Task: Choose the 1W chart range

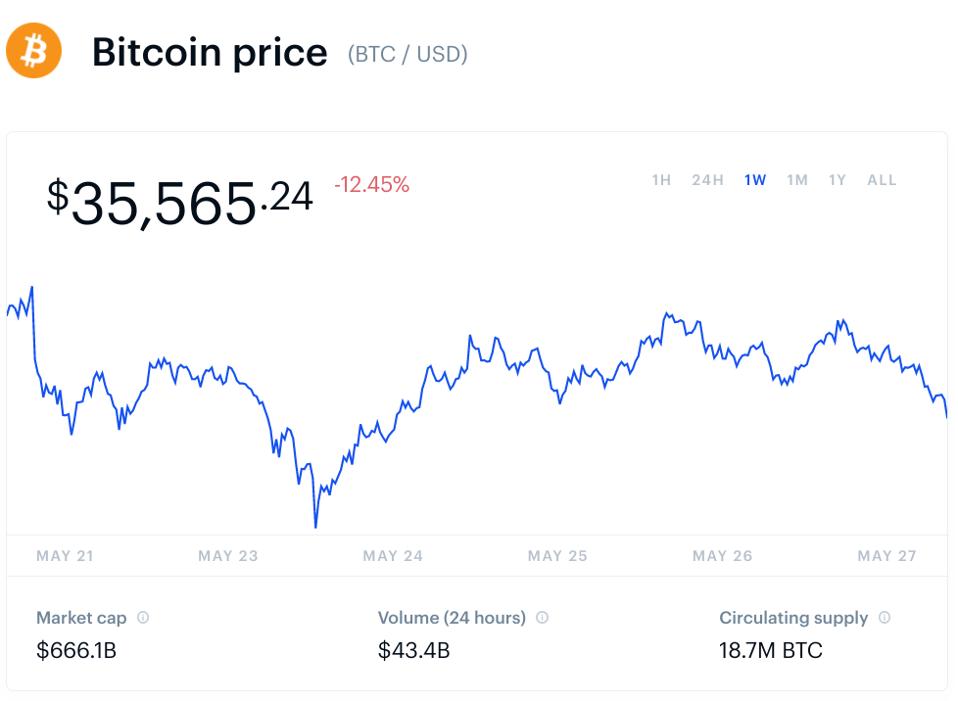Action: tap(755, 181)
